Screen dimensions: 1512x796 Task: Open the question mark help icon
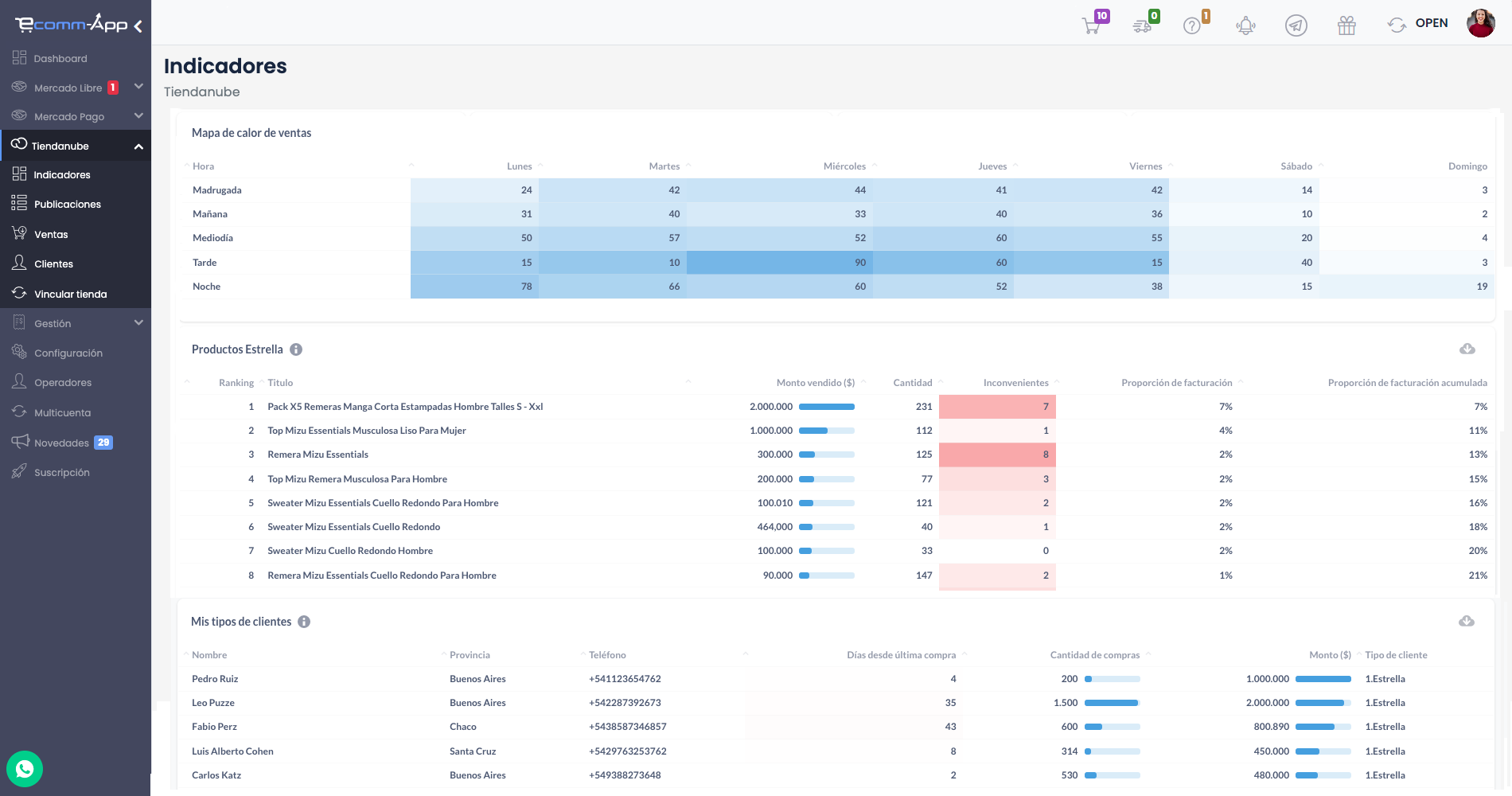tap(1192, 26)
